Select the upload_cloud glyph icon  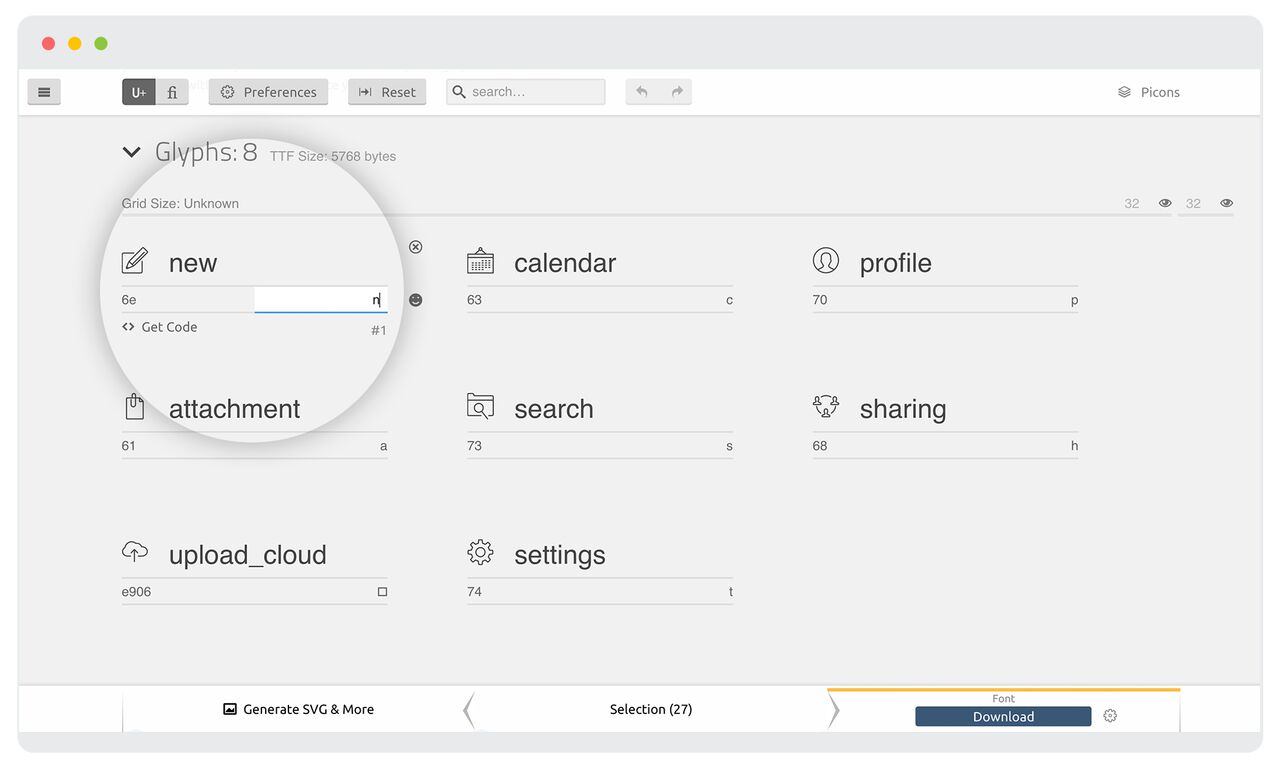point(135,552)
